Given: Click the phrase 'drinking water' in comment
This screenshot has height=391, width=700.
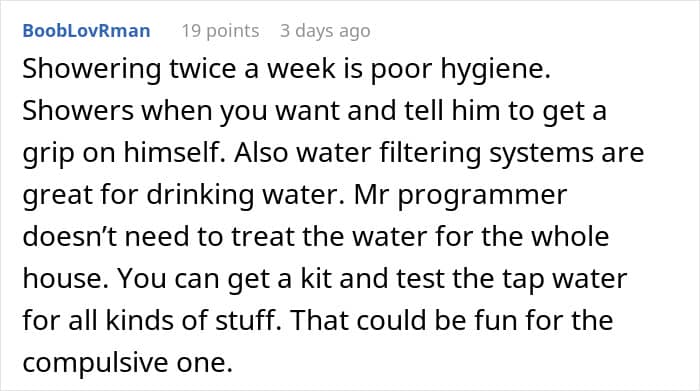Looking at the screenshot, I should tap(246, 196).
